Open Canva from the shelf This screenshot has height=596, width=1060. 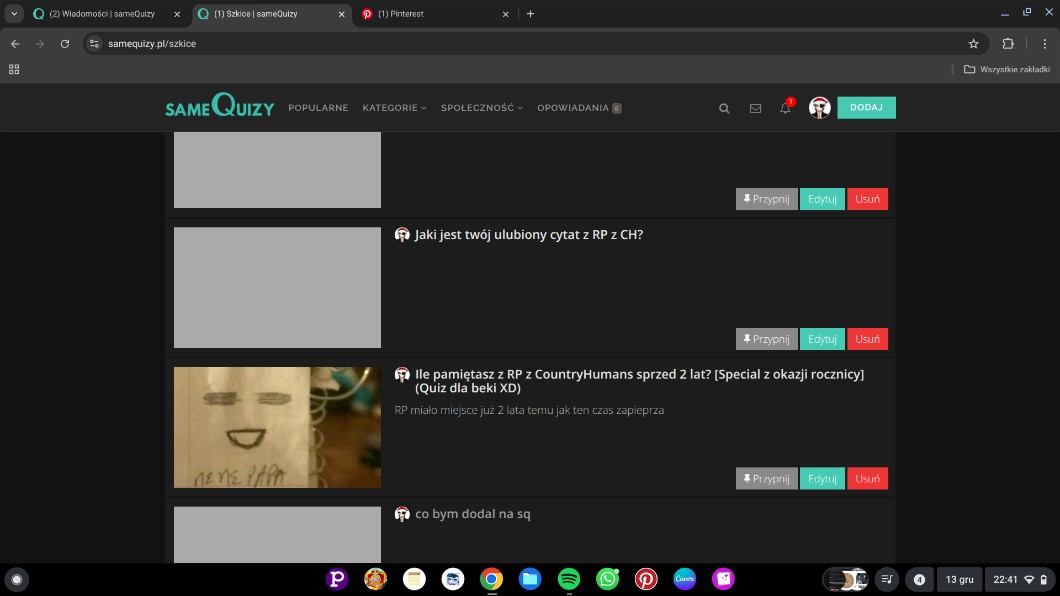685,579
